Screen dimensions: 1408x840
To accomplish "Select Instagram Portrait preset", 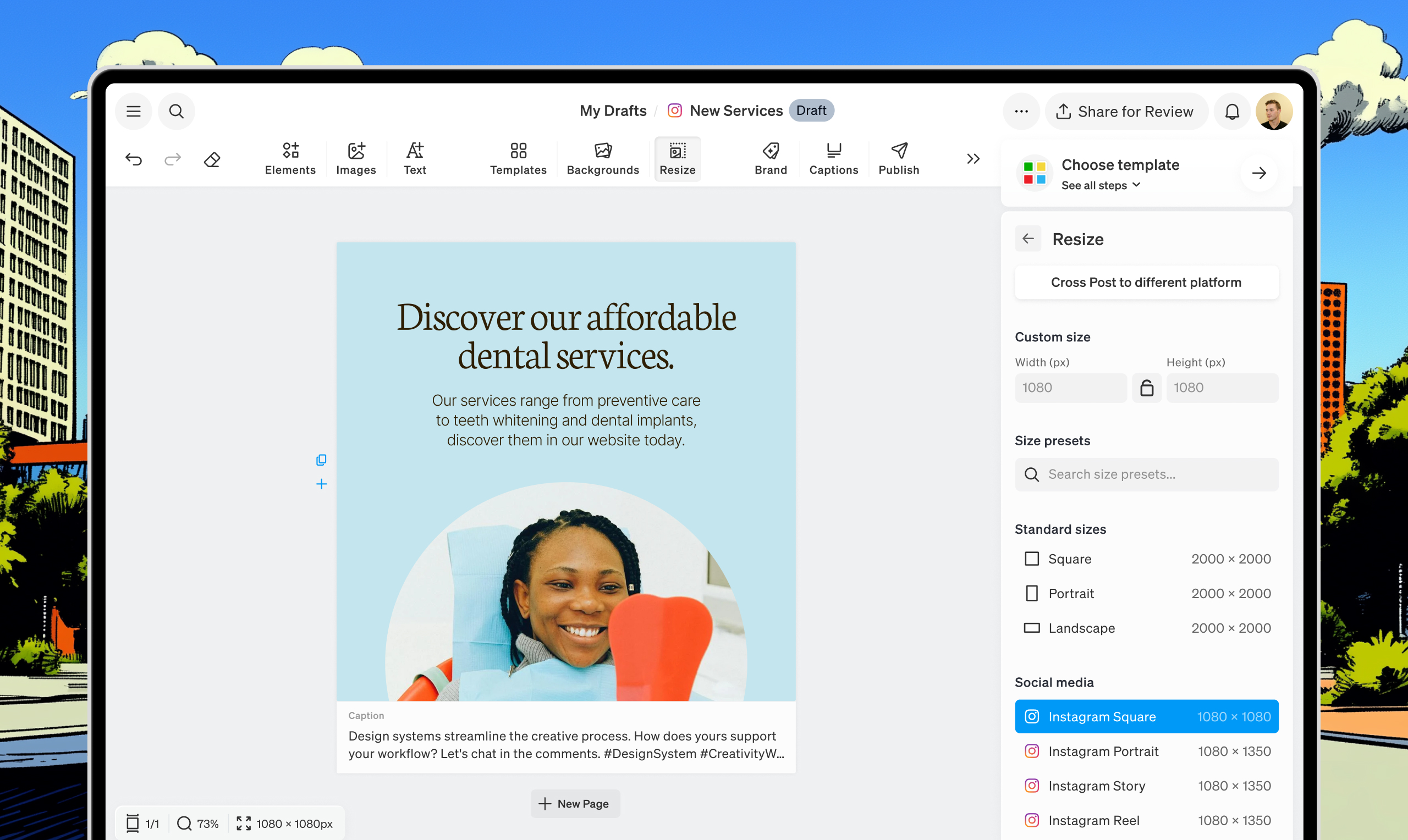I will (x=1146, y=751).
